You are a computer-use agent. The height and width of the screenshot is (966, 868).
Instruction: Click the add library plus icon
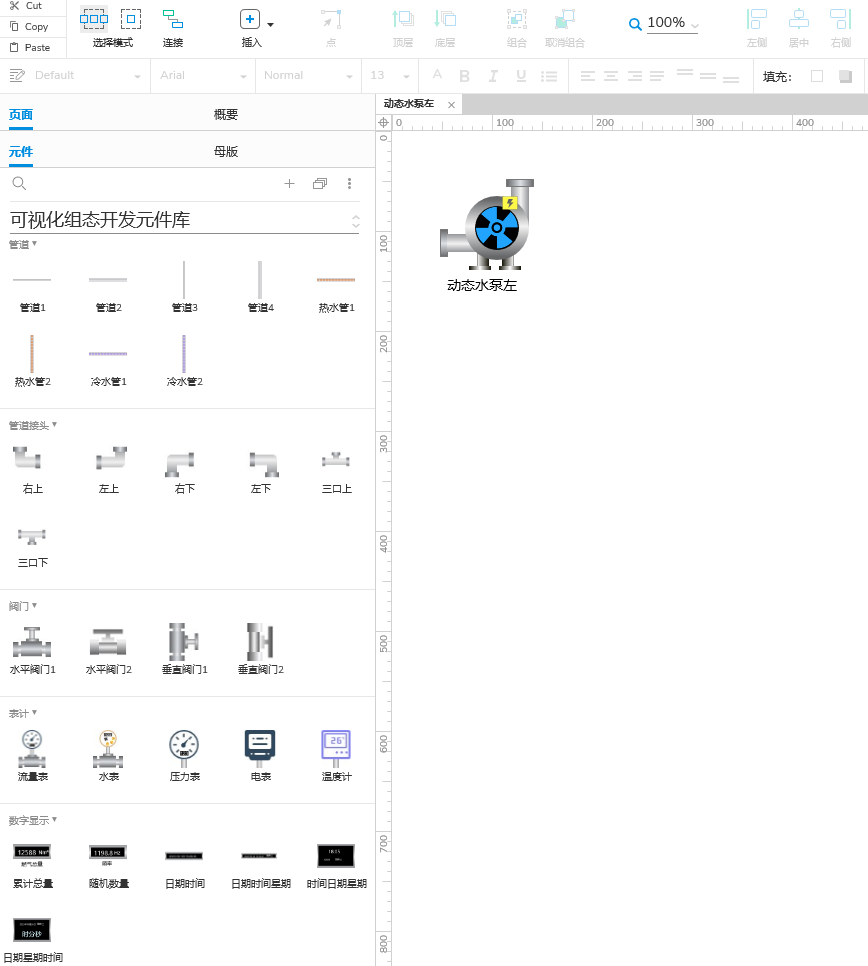click(290, 183)
